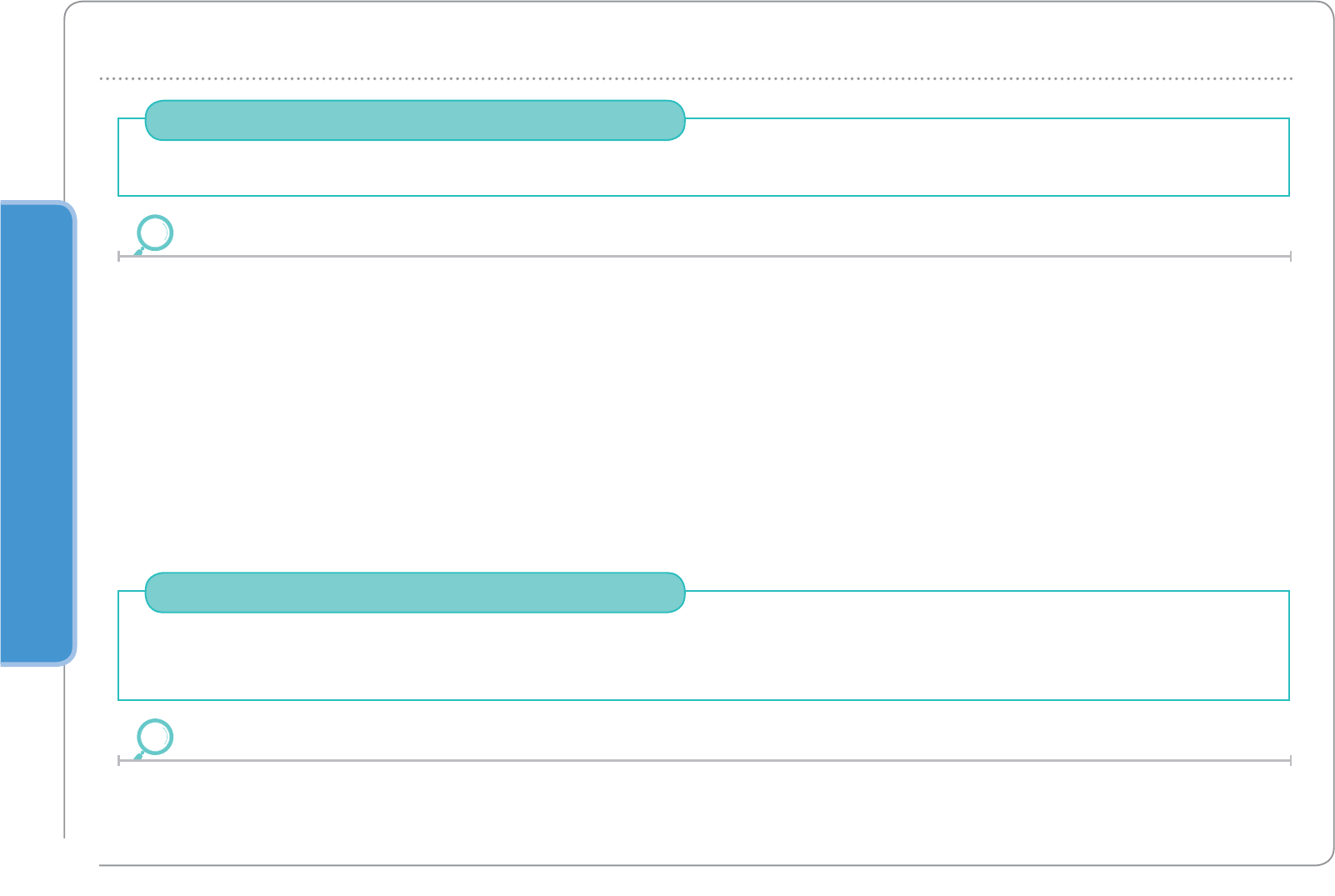
Task: Click right end tick of upper gray rule
Action: point(1290,257)
